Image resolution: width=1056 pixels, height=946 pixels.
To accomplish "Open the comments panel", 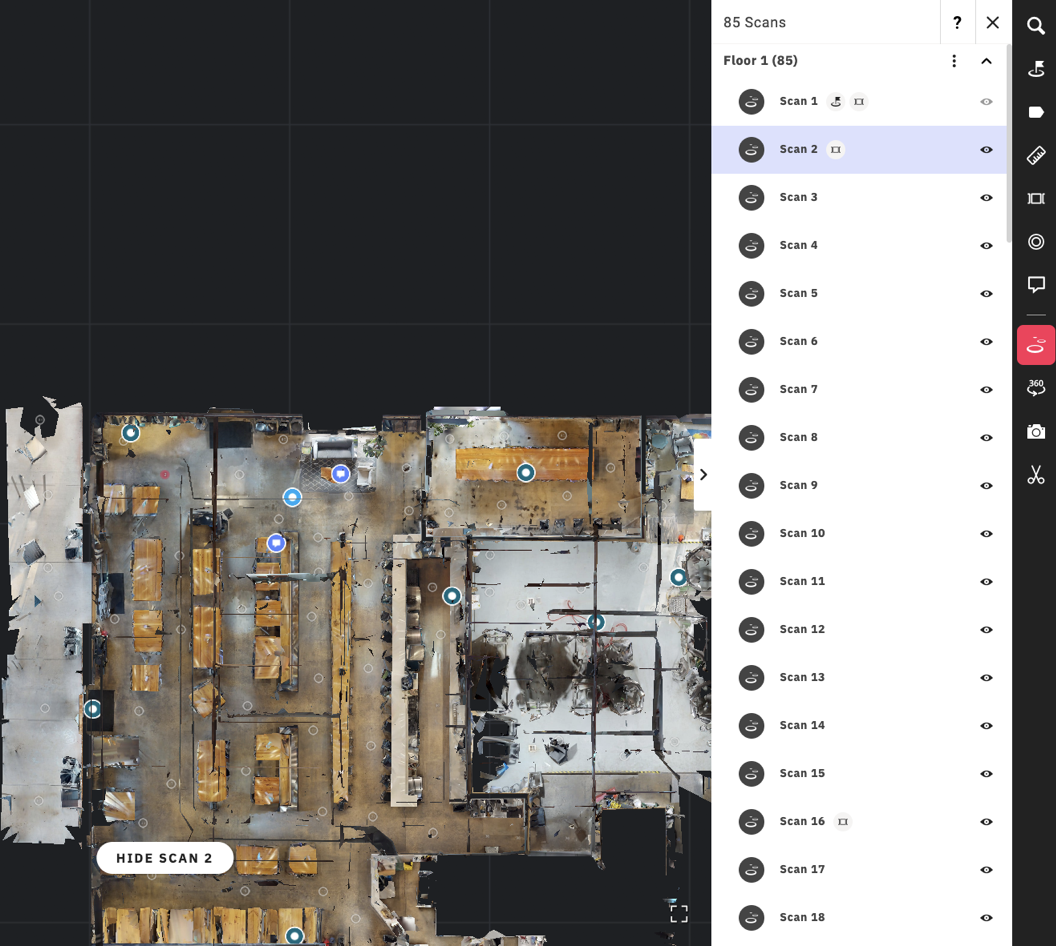I will click(x=1036, y=284).
